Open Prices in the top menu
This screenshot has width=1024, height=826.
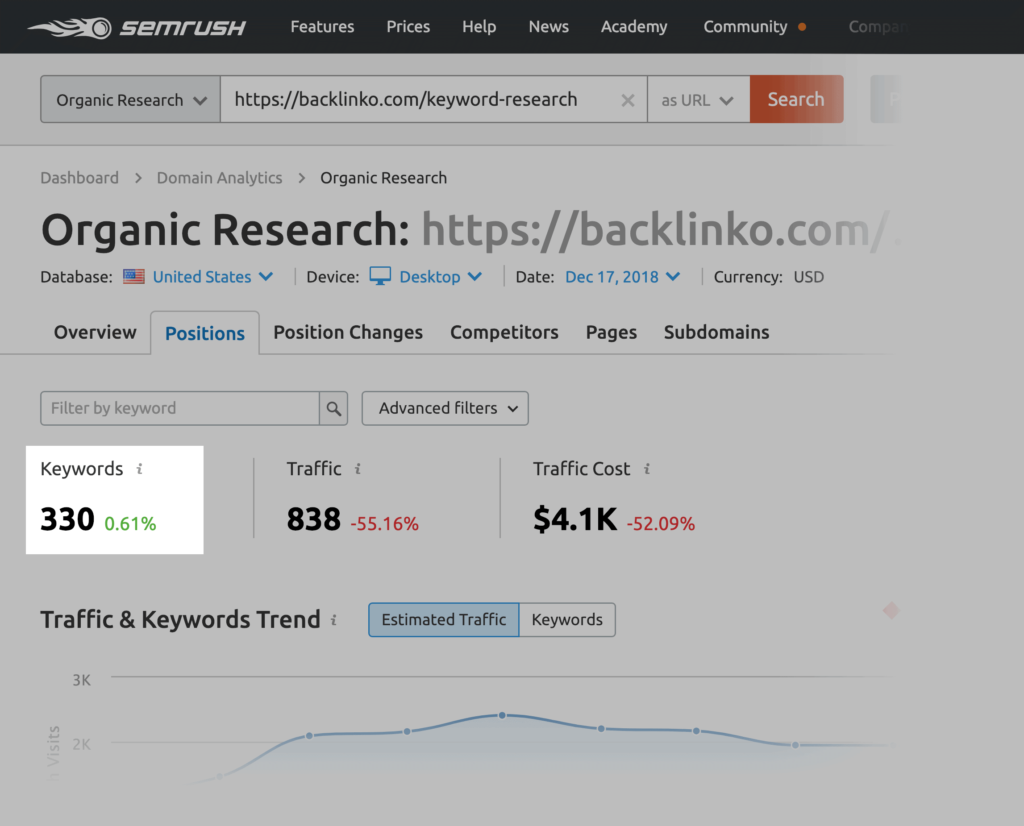click(408, 27)
